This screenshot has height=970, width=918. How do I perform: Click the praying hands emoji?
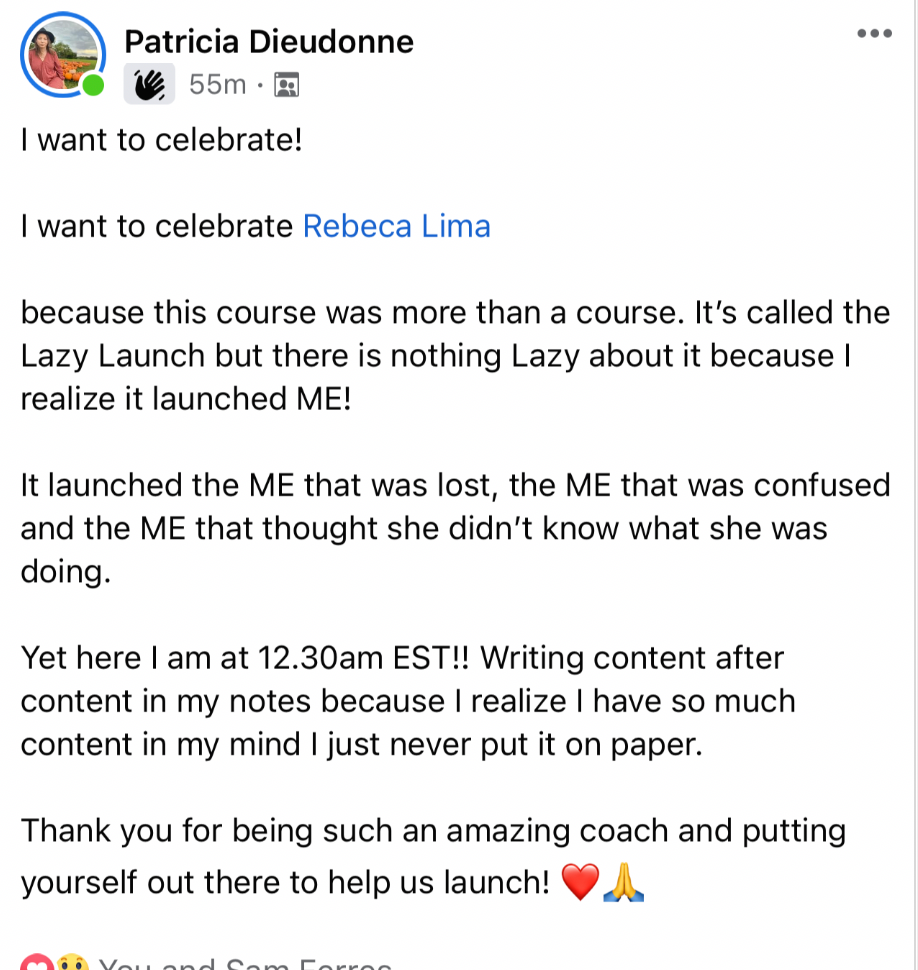tap(623, 882)
